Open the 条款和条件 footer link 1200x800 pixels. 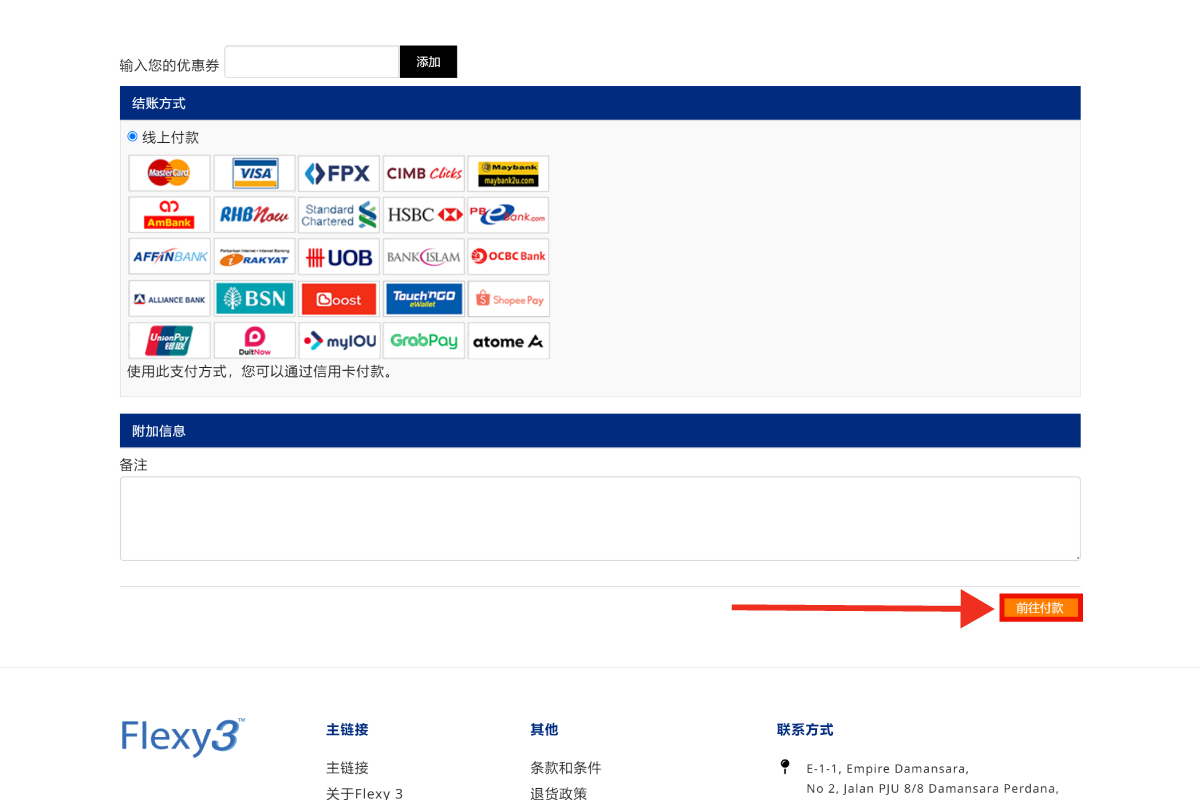tap(566, 768)
